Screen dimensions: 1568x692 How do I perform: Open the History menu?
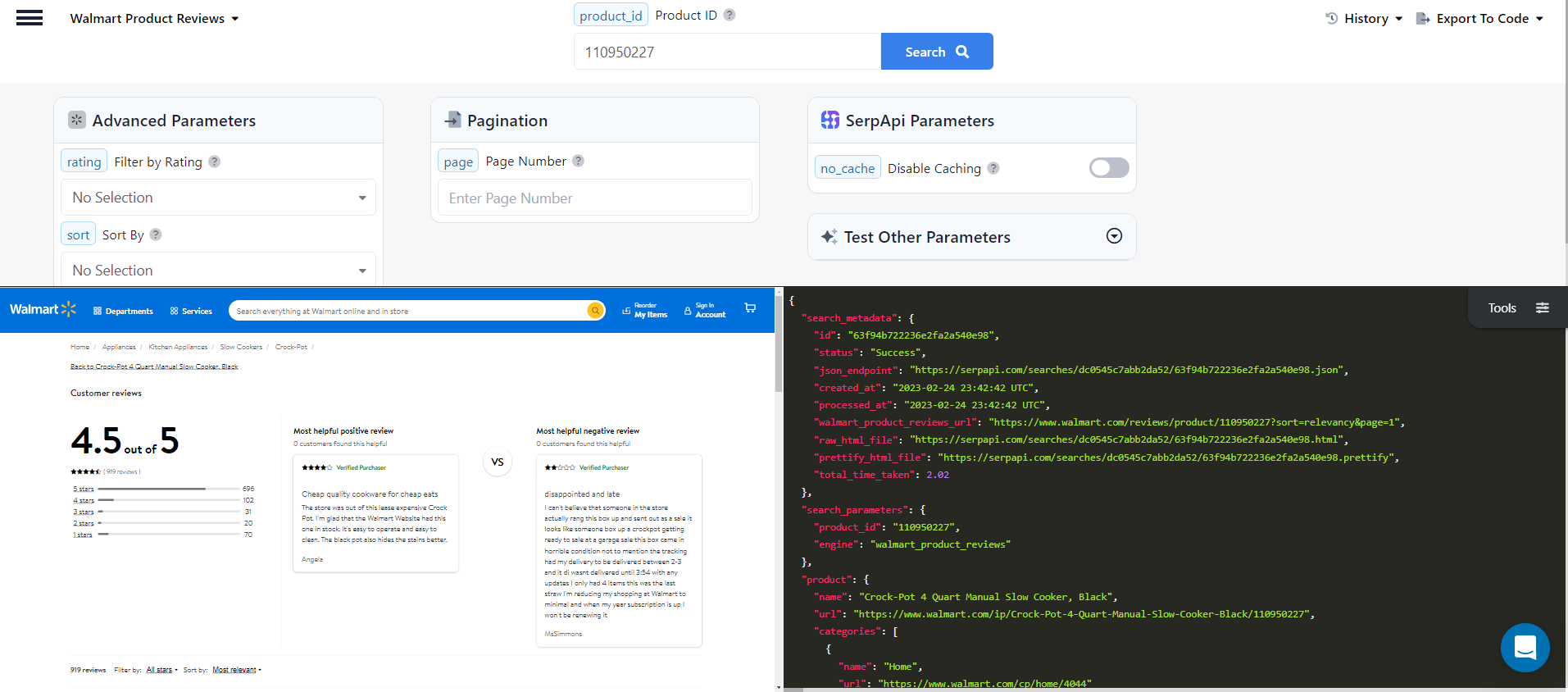coord(1364,18)
